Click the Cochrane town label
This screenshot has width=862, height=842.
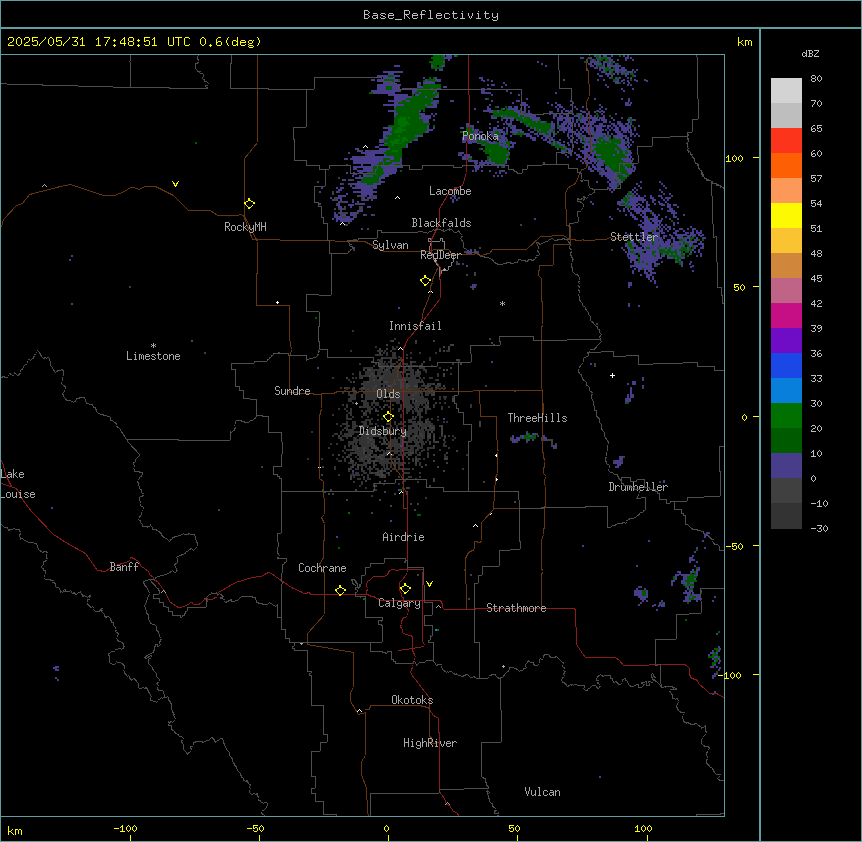click(322, 568)
